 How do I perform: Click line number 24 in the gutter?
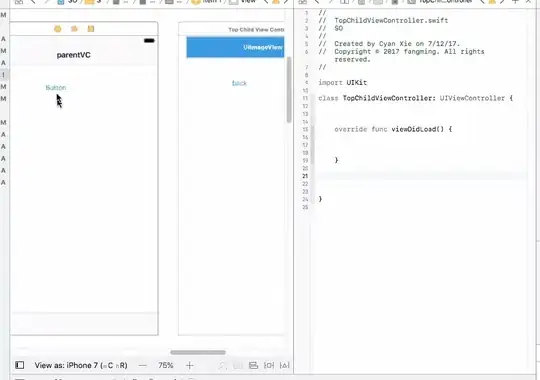click(305, 199)
